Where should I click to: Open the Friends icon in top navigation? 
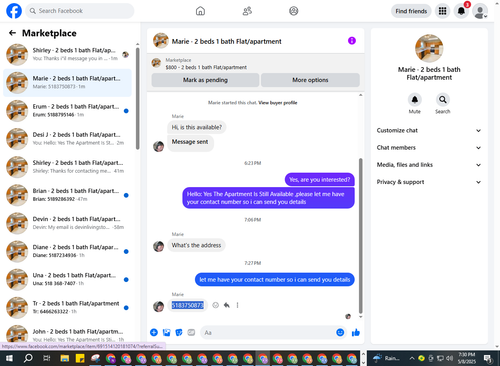pos(247,11)
